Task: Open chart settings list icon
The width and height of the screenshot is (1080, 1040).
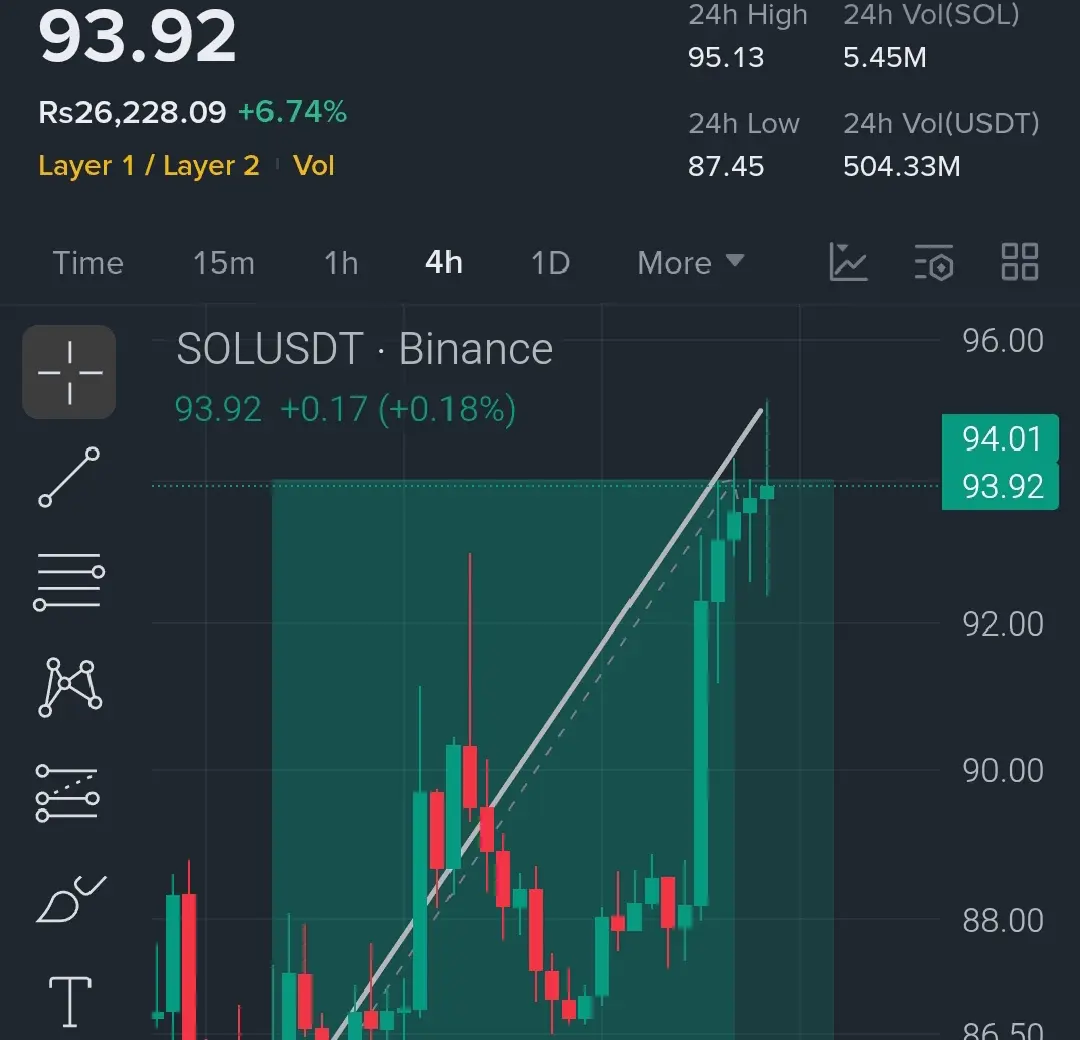Action: click(x=934, y=262)
